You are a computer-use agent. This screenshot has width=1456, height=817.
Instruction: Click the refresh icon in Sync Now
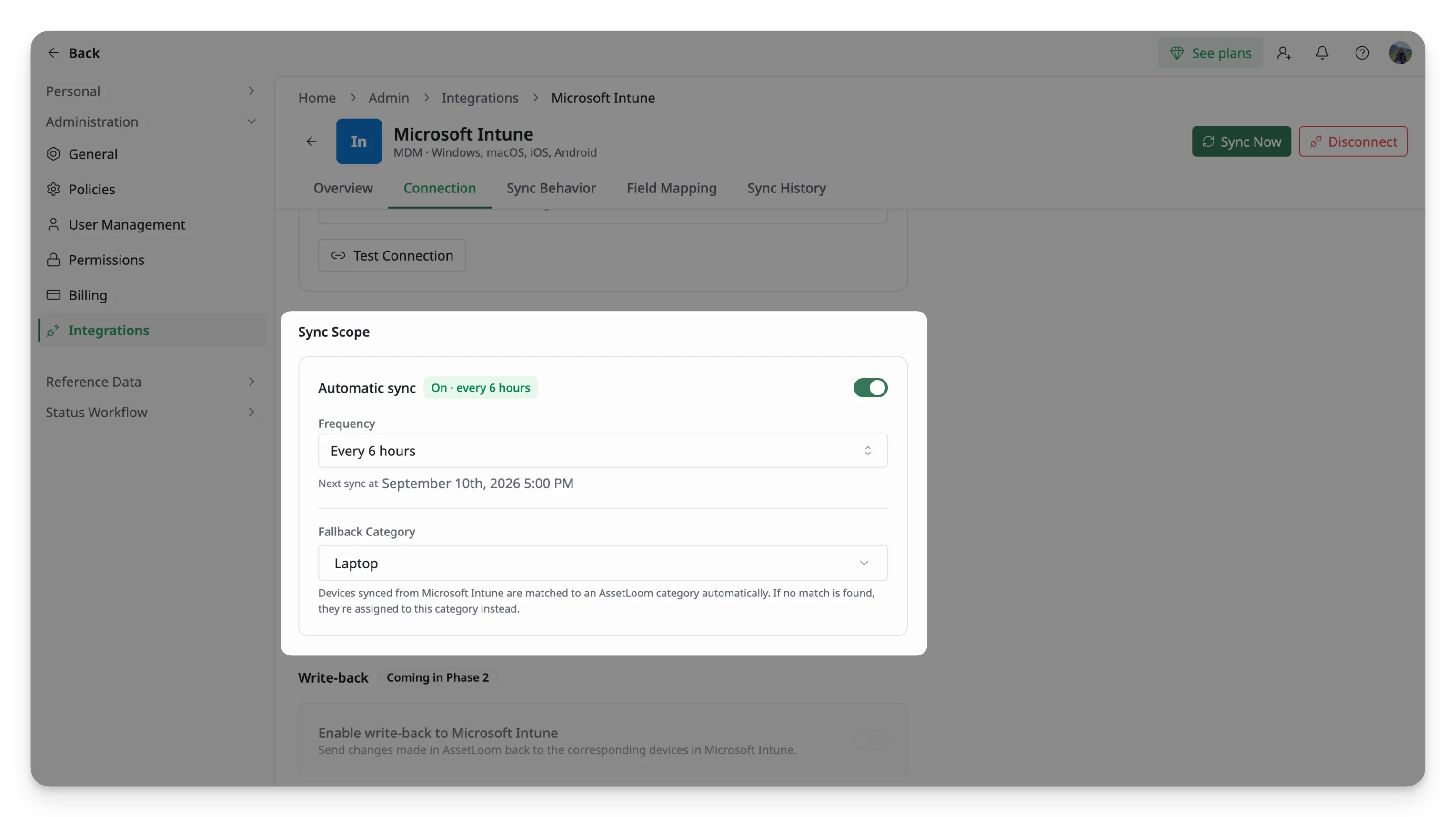[1208, 141]
